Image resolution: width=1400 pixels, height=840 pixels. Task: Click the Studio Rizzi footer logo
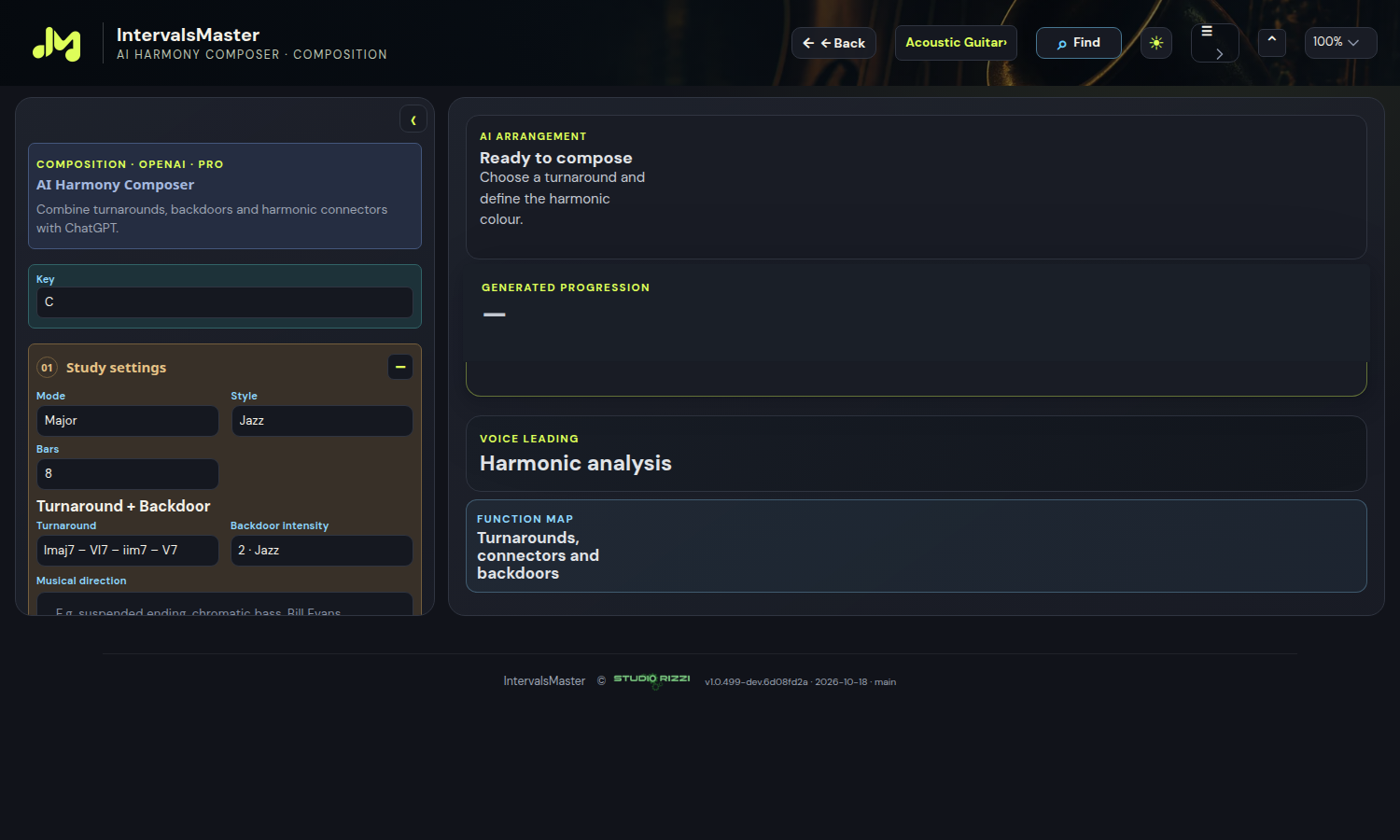(651, 680)
